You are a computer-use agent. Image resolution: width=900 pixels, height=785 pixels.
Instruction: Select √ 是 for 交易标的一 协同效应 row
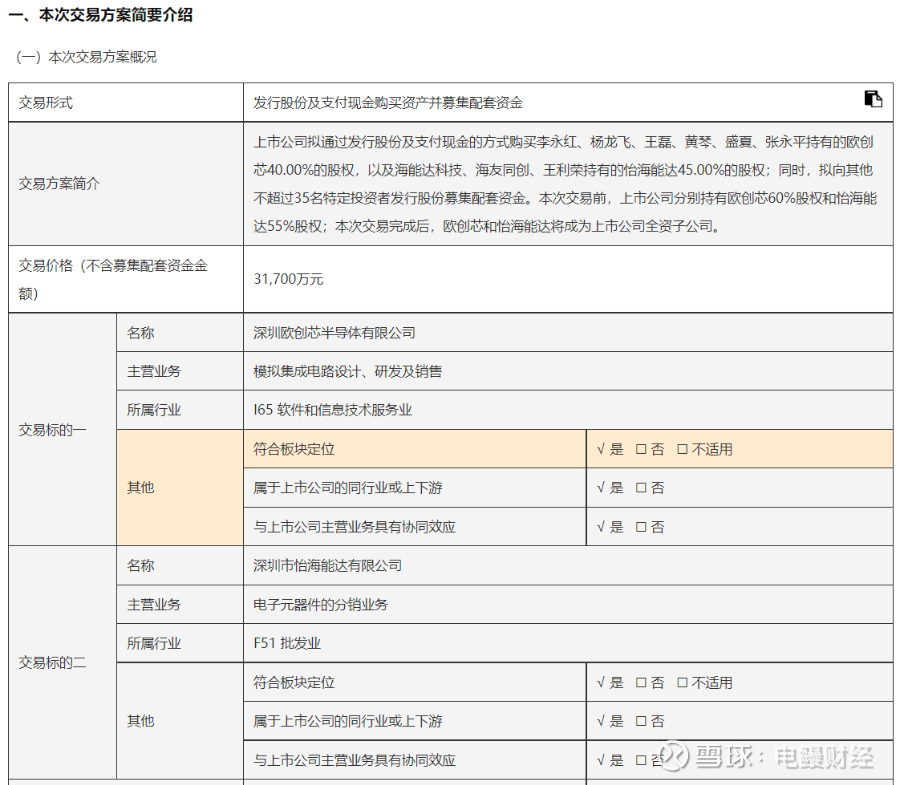pos(610,527)
